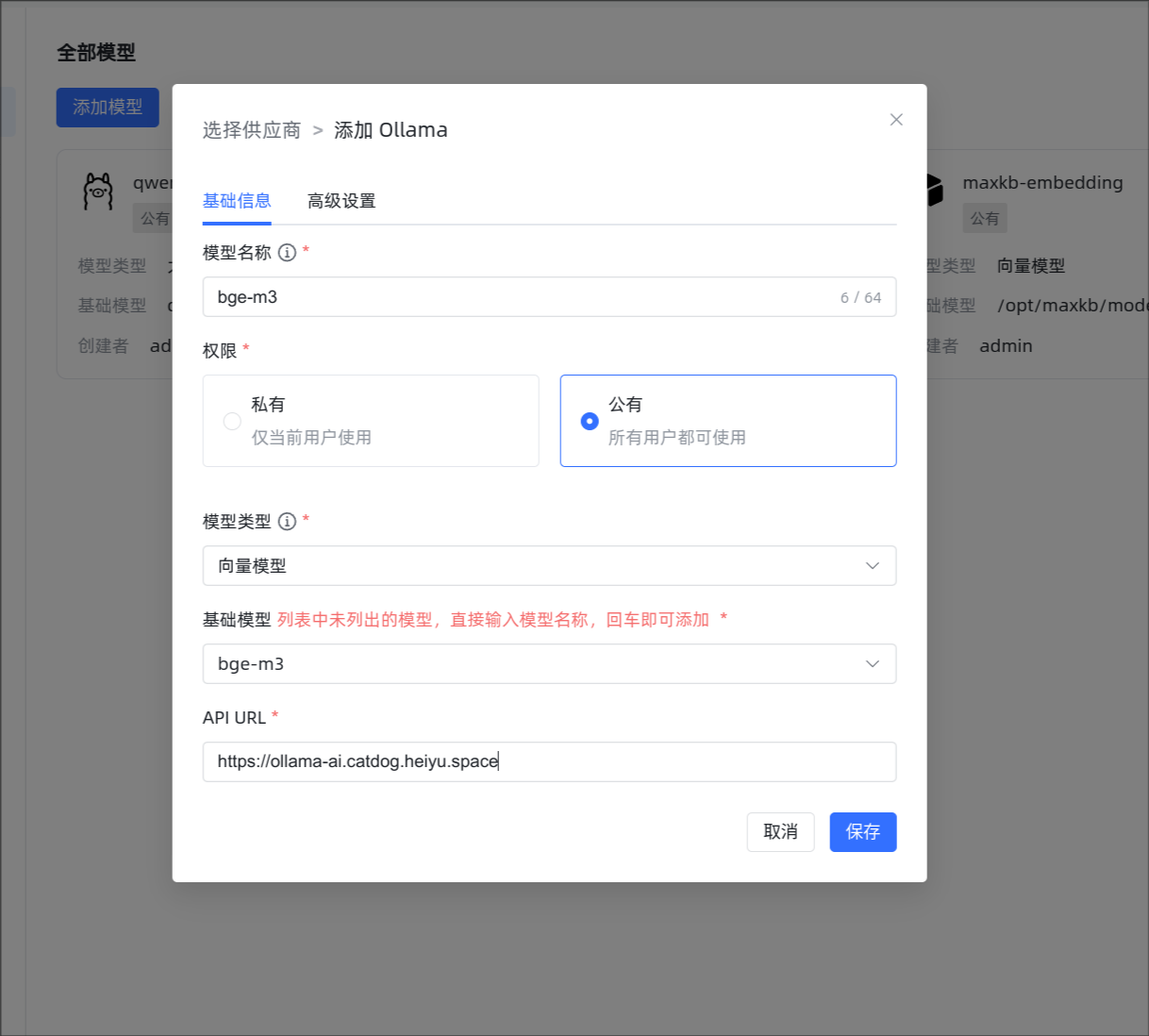Click the Ollama llama logo icon
The height and width of the screenshot is (1036, 1149).
pos(98,192)
